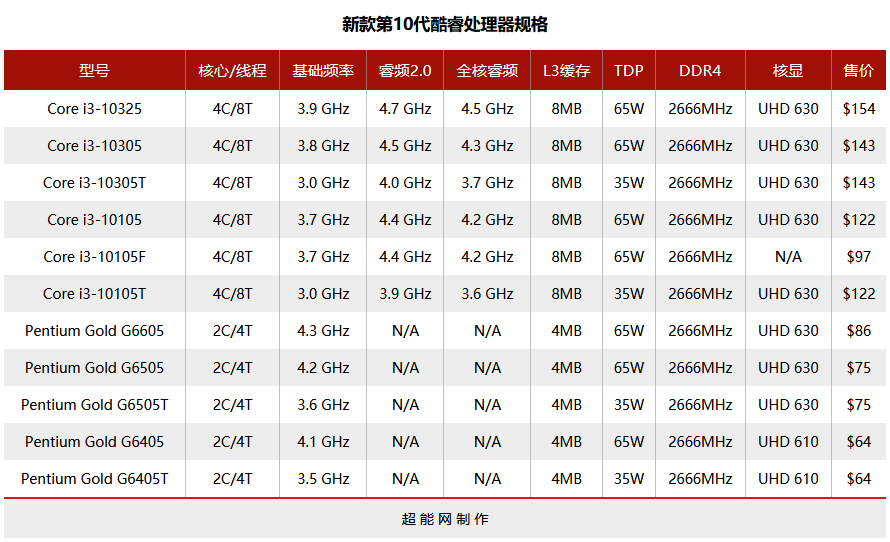
Task: Select the Pentium Gold G6505T cell
Action: (x=94, y=404)
